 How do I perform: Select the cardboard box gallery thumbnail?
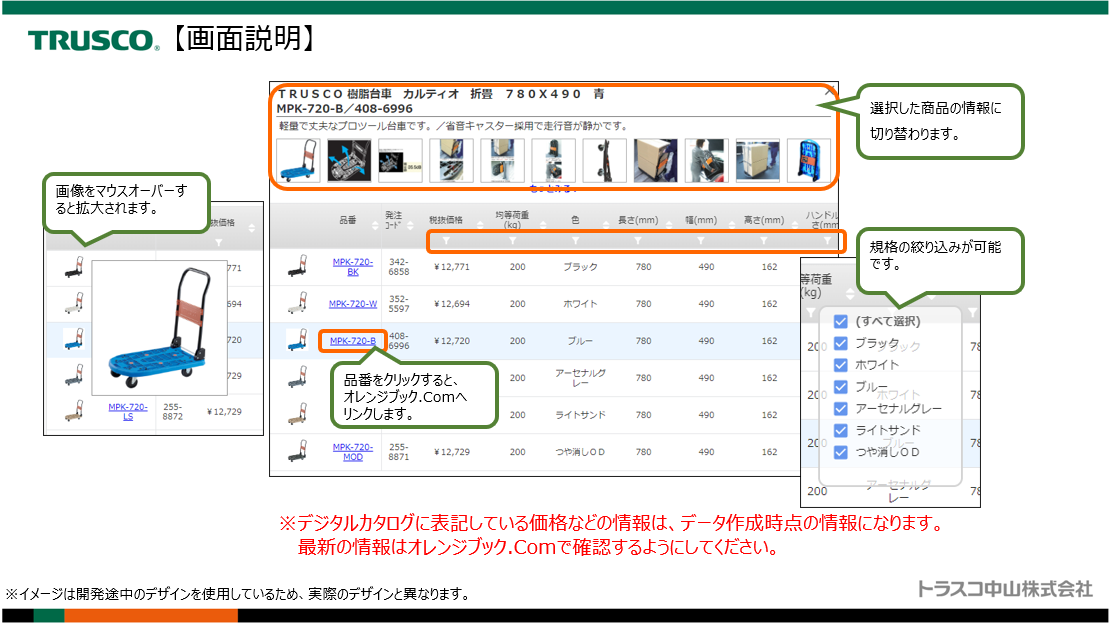pyautogui.click(x=655, y=160)
